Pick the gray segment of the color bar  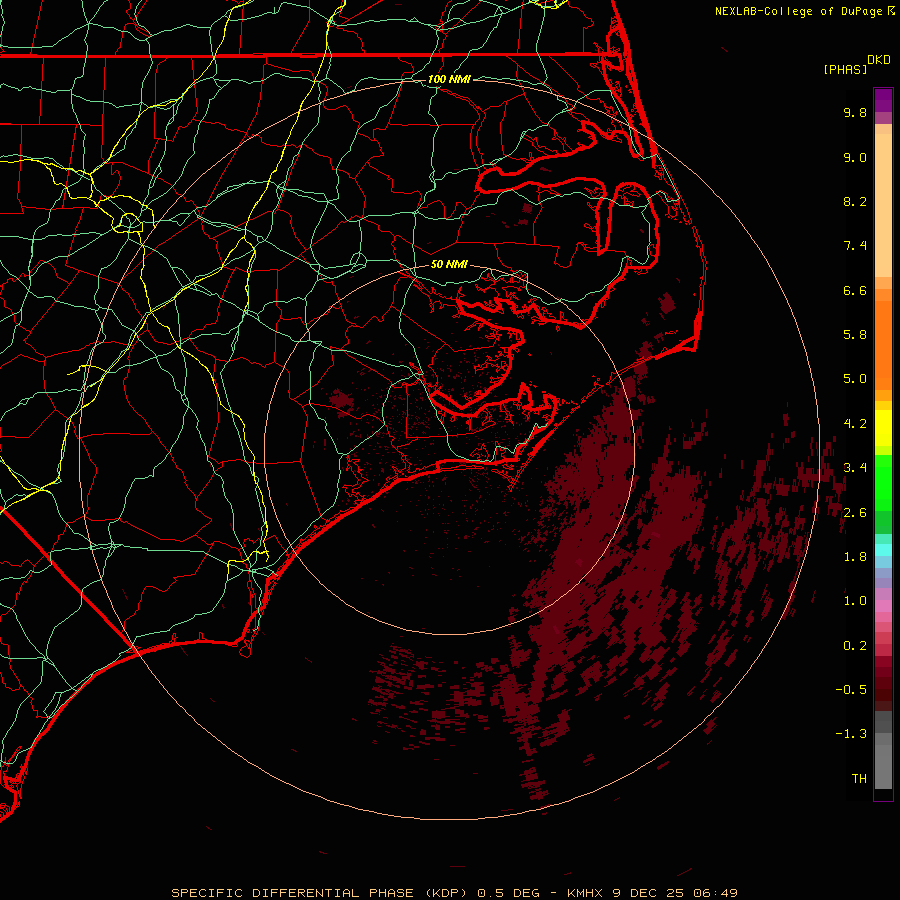[x=883, y=752]
